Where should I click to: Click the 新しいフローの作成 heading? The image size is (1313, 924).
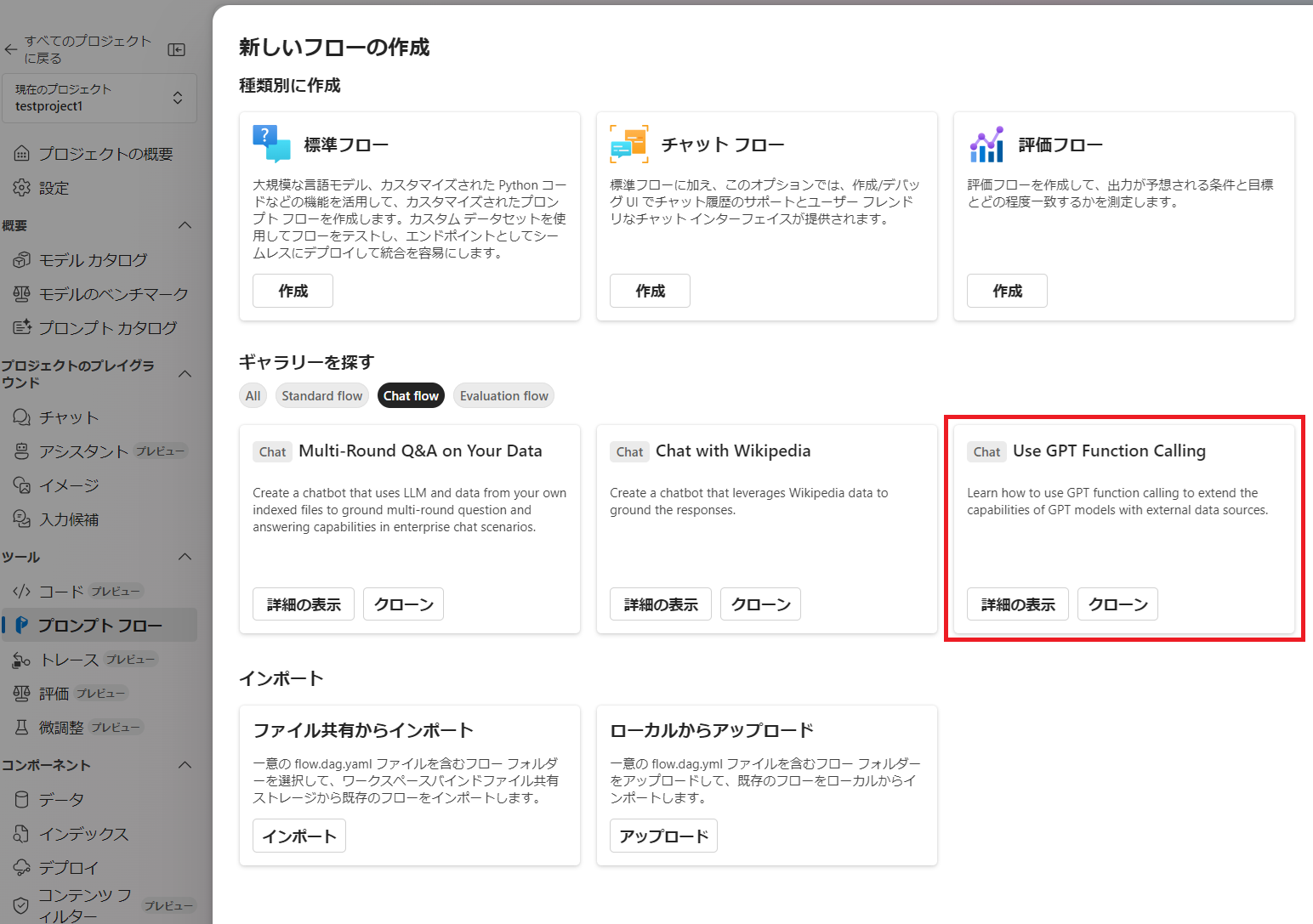[x=334, y=48]
